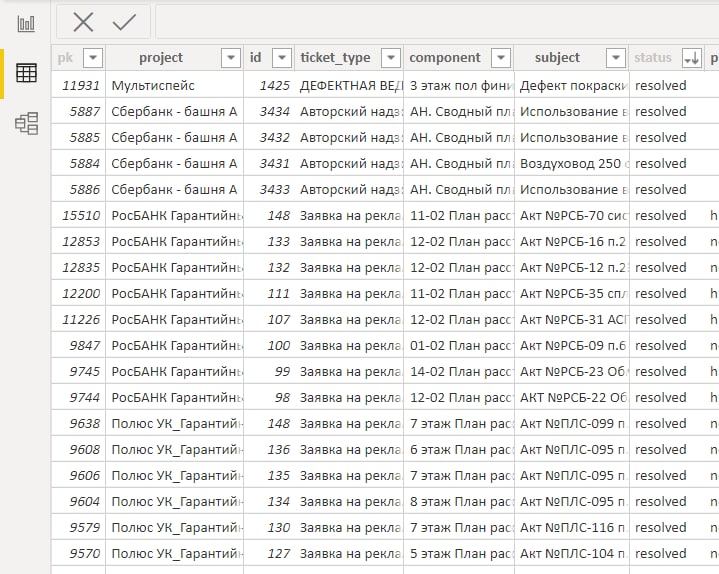Viewport: 719px width, 574px height.
Task: Open the component column filter dropdown
Action: click(501, 58)
